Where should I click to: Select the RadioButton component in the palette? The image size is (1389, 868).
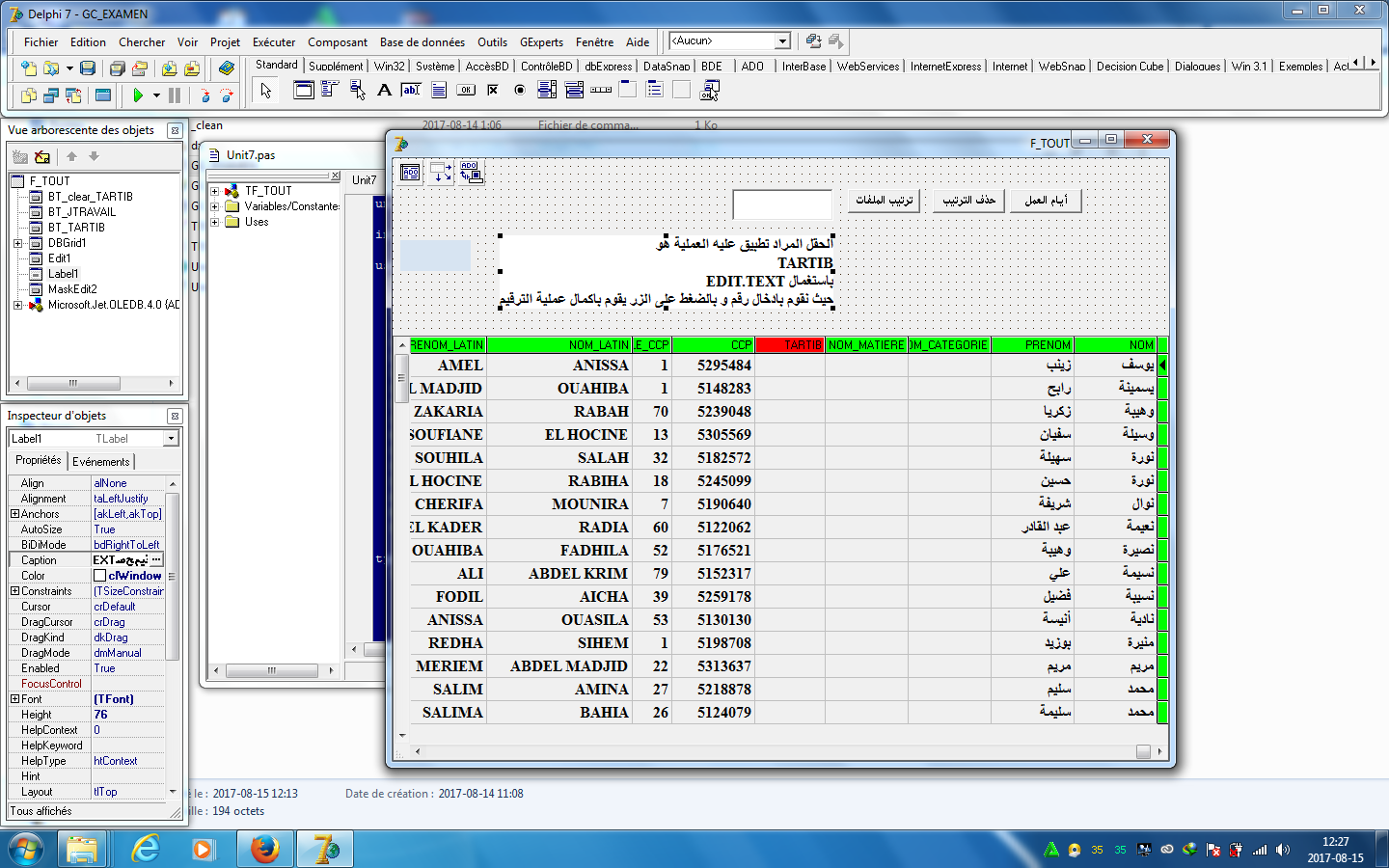(520, 91)
